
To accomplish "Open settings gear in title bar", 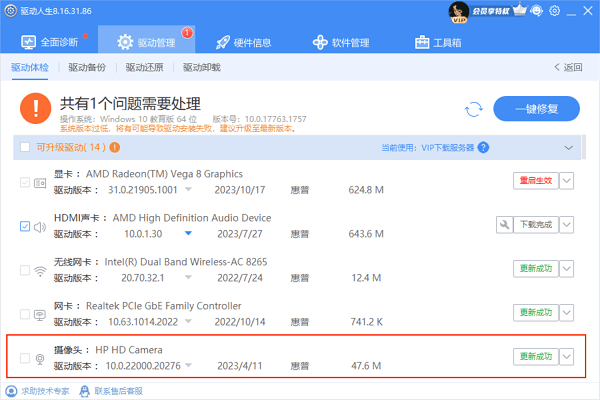I will coord(554,11).
